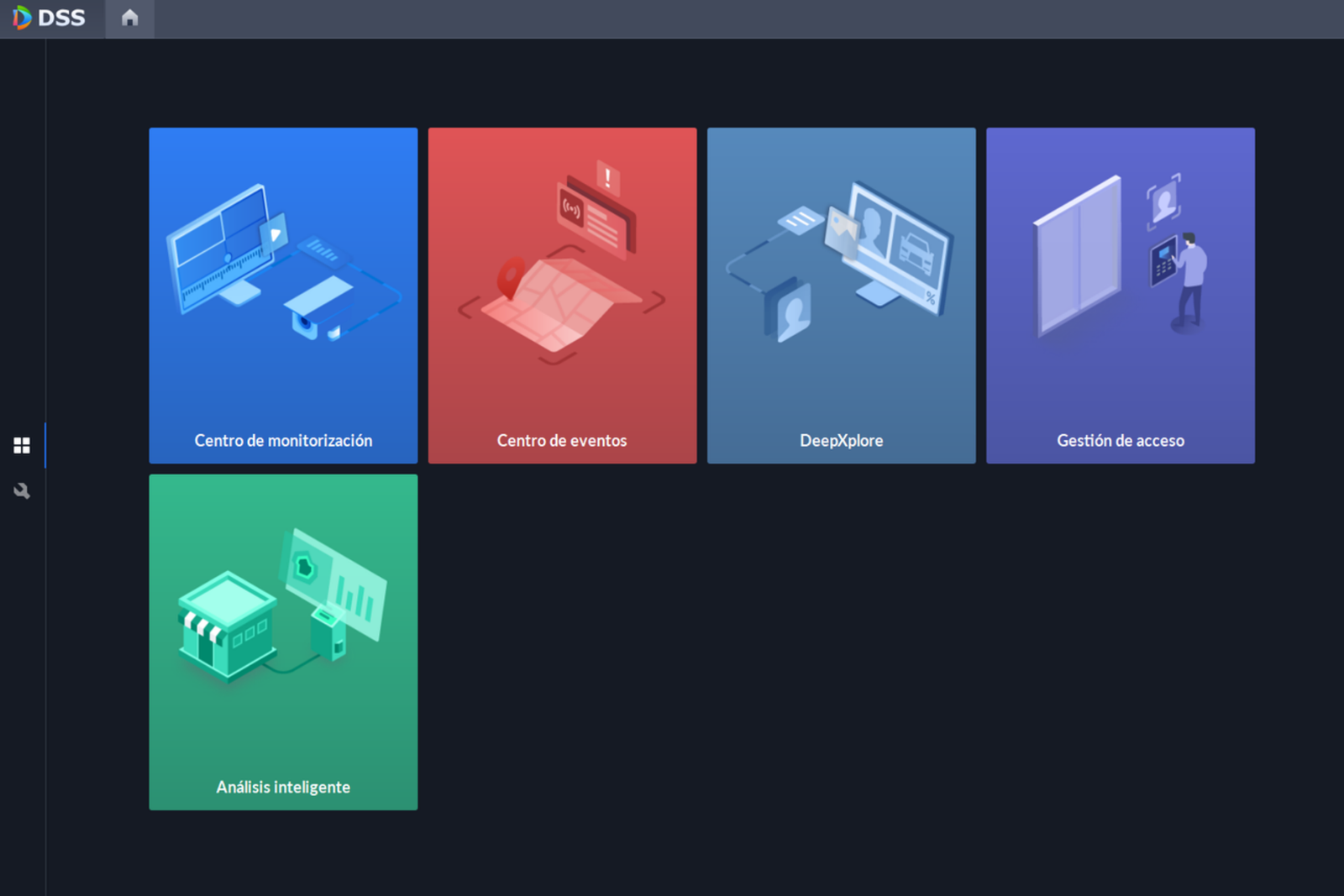Image resolution: width=1344 pixels, height=896 pixels.
Task: Click the green store building illustration
Action: click(x=227, y=626)
